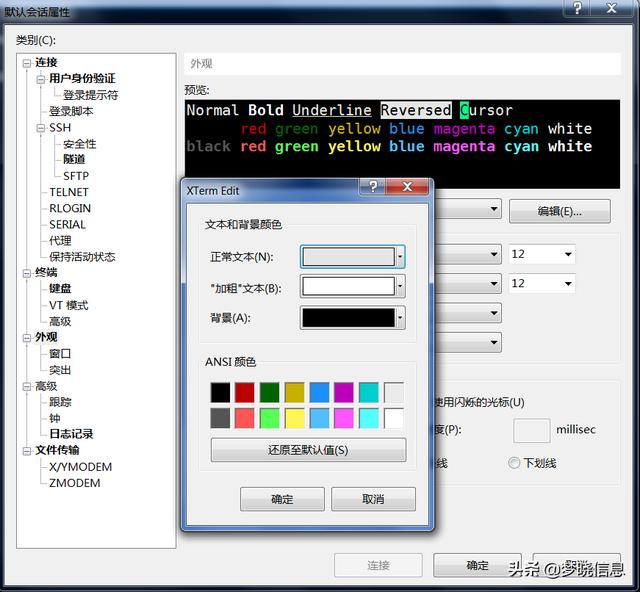This screenshot has width=640, height=592.
Task: Collapse the 用户身份验证 tree node
Action: pyautogui.click(x=41, y=79)
